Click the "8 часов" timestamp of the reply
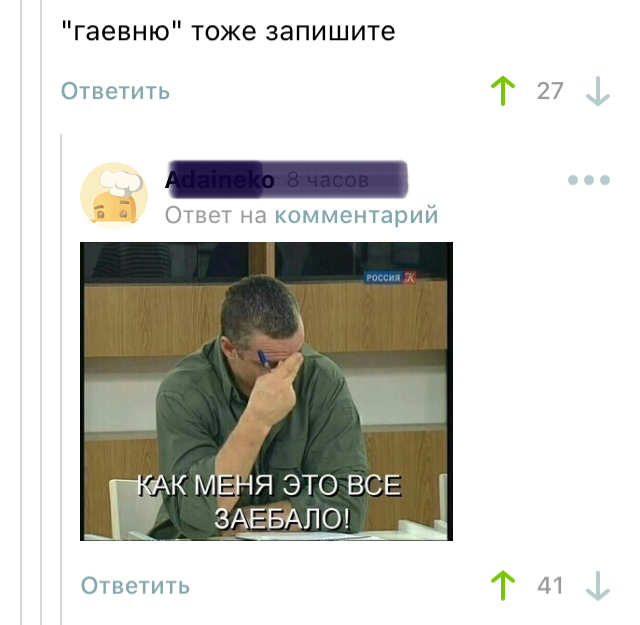Image resolution: width=640 pixels, height=625 pixels. [328, 180]
